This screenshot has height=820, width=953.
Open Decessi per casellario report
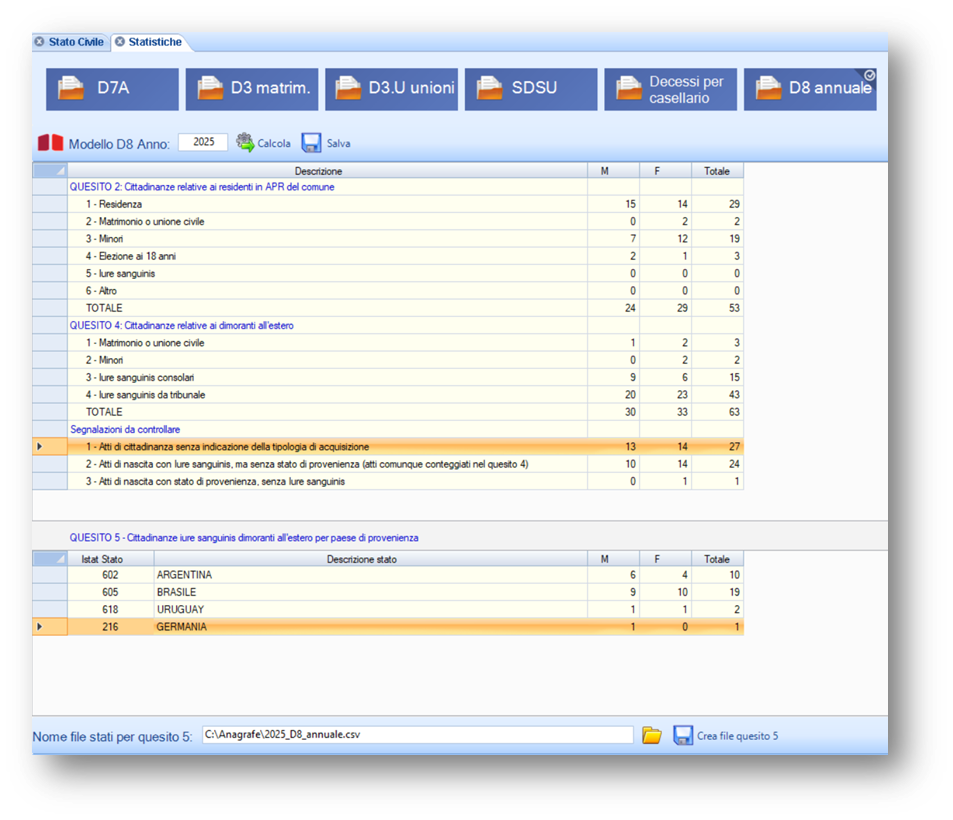point(670,89)
